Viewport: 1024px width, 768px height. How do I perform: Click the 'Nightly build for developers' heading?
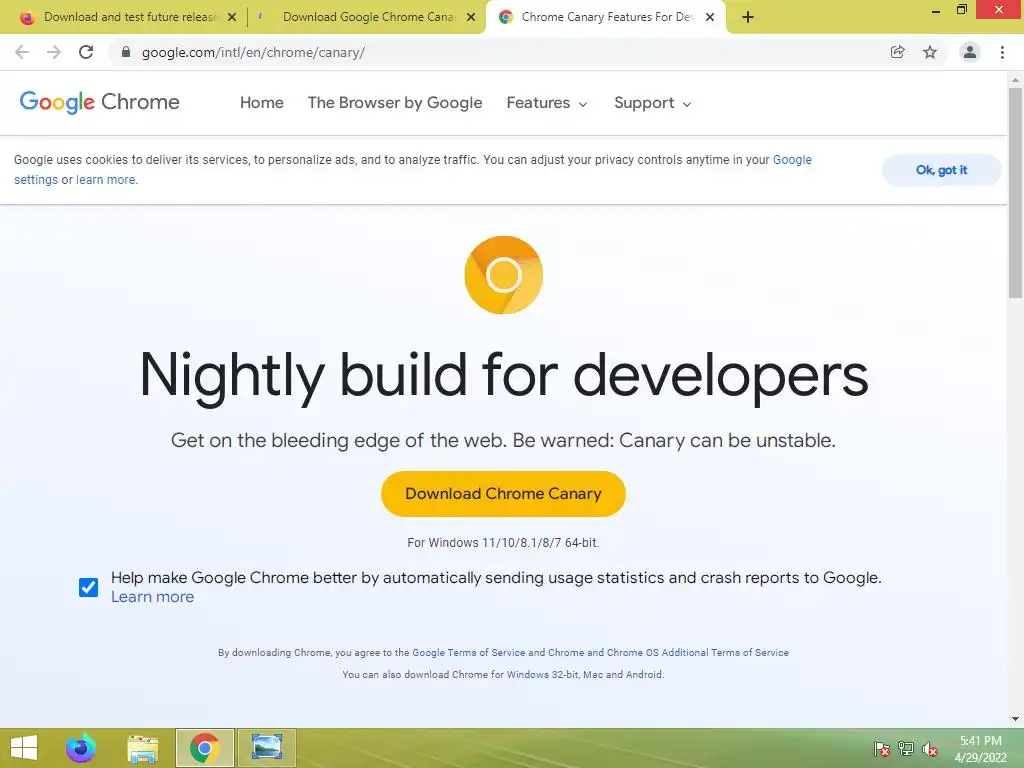(504, 376)
